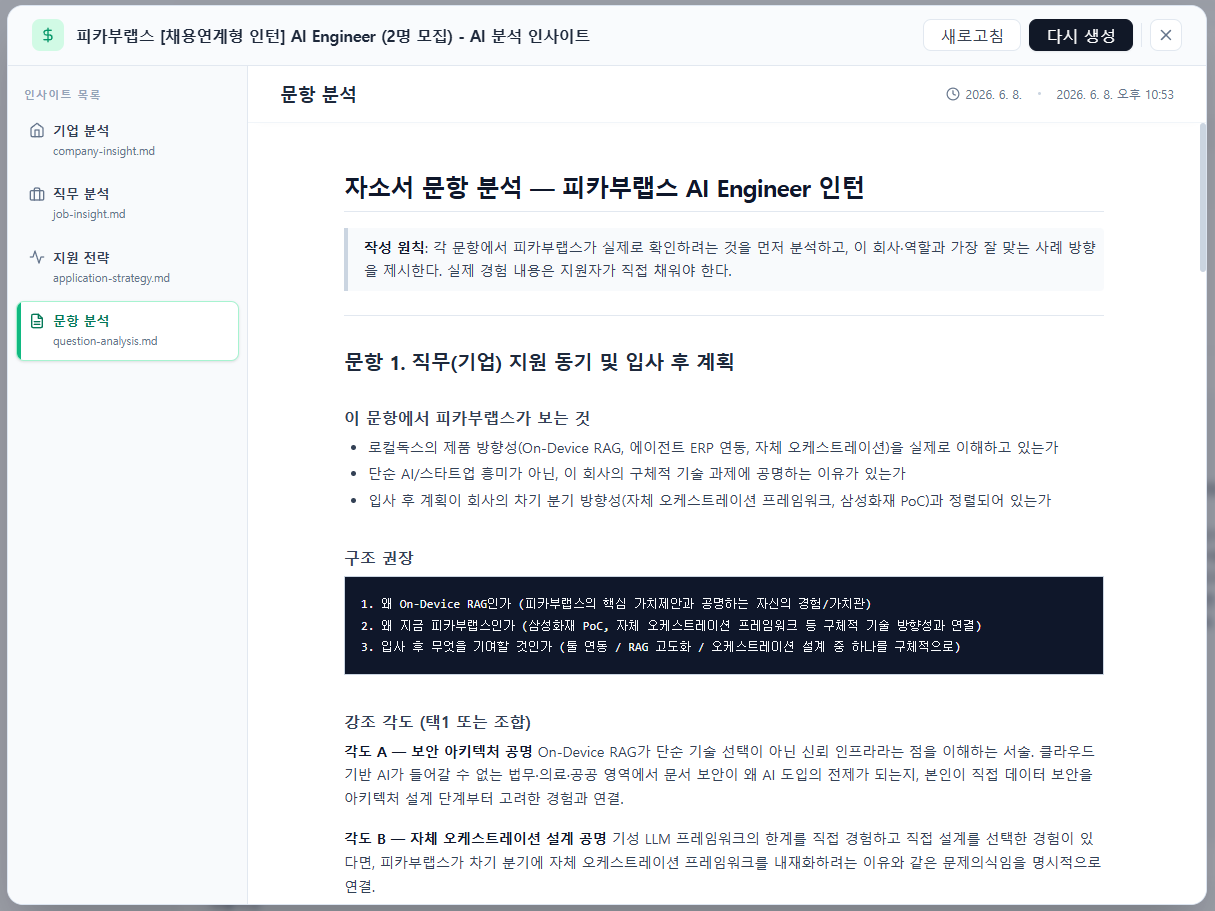
Task: Click the 새로고침 button
Action: coord(972,35)
